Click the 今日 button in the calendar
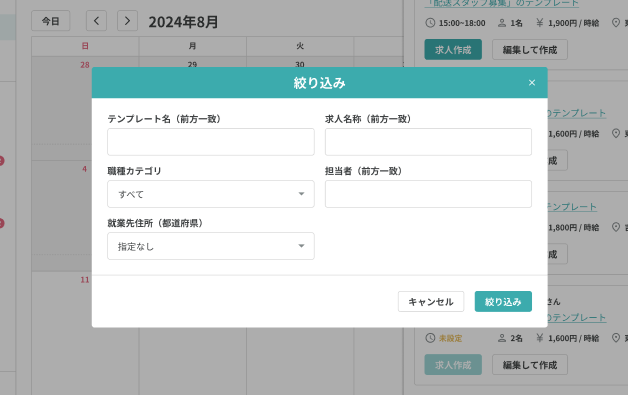This screenshot has height=395, width=628. (x=51, y=21)
